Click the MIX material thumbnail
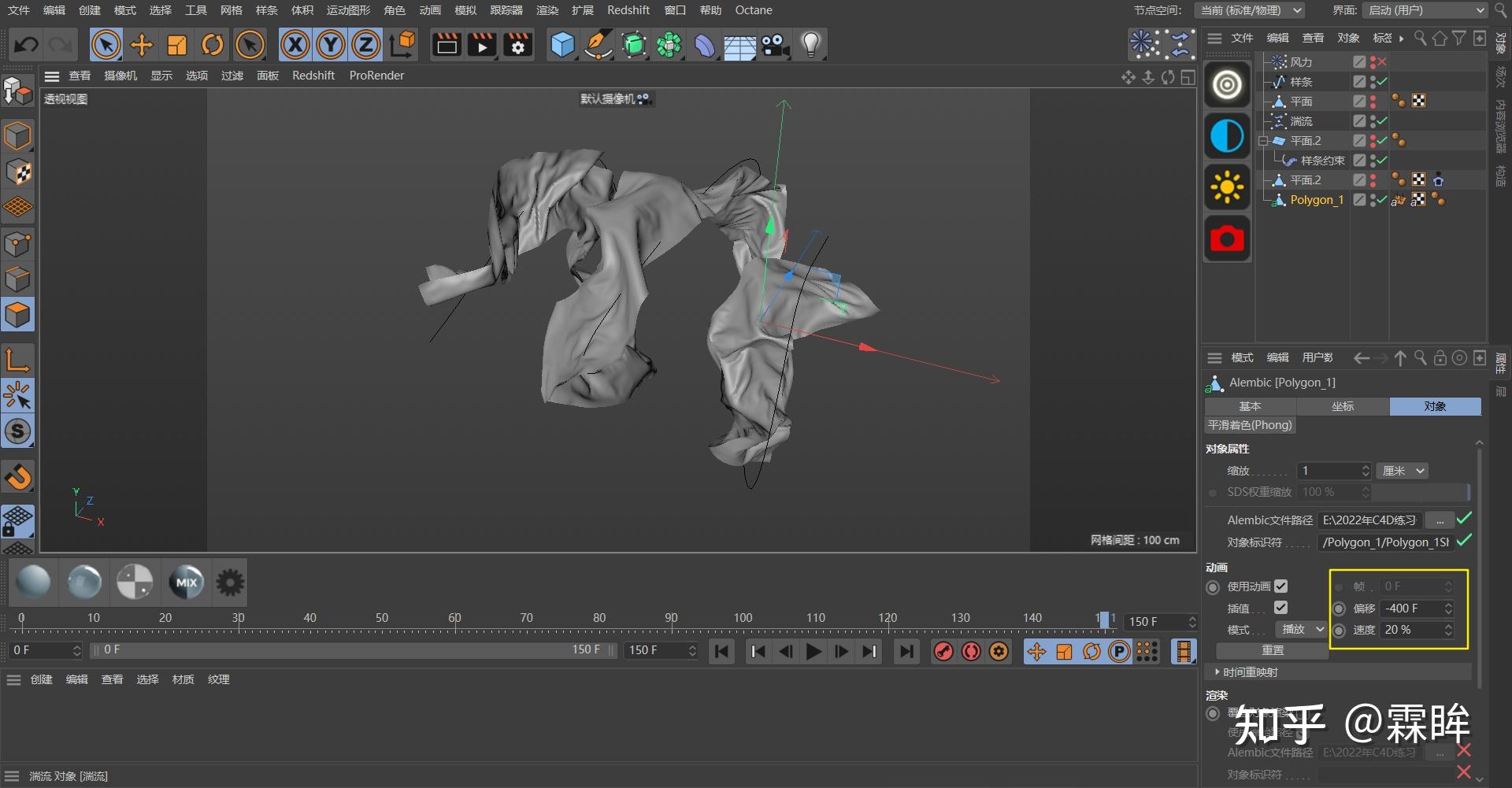This screenshot has height=788, width=1512. pyautogui.click(x=186, y=583)
